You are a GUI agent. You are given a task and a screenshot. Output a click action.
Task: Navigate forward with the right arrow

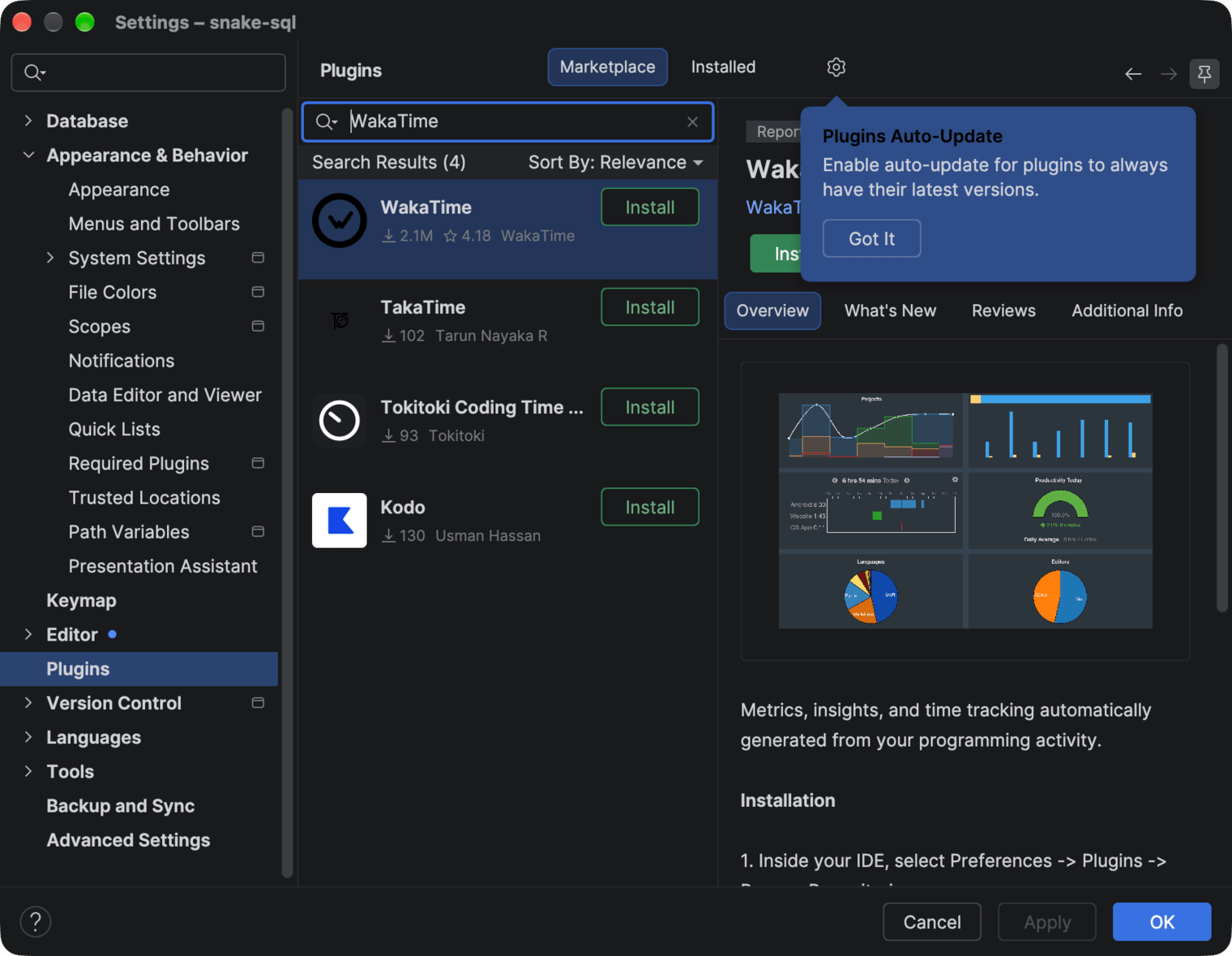(1168, 75)
